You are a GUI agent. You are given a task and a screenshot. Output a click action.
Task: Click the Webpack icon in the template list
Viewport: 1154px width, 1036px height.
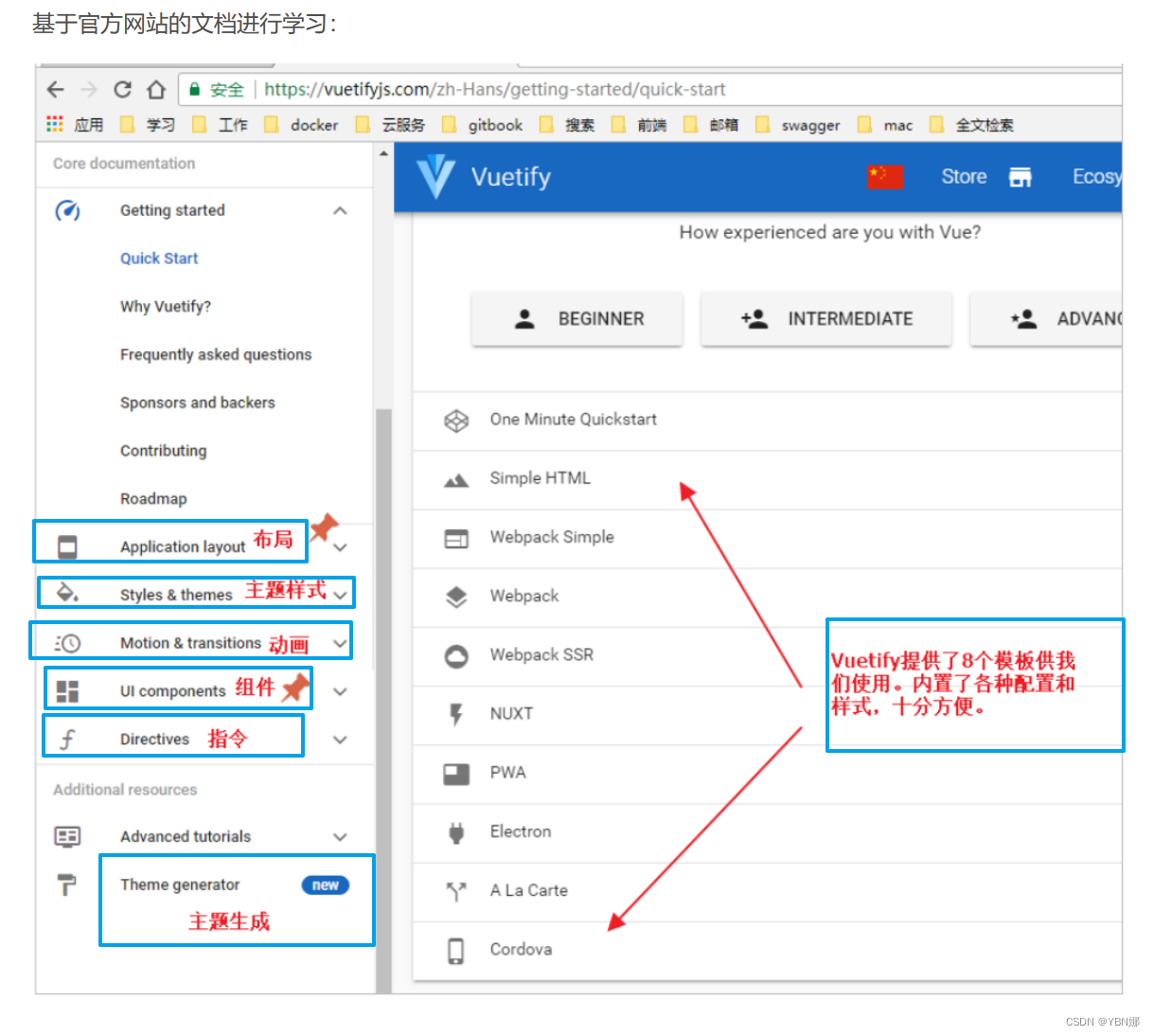click(456, 596)
